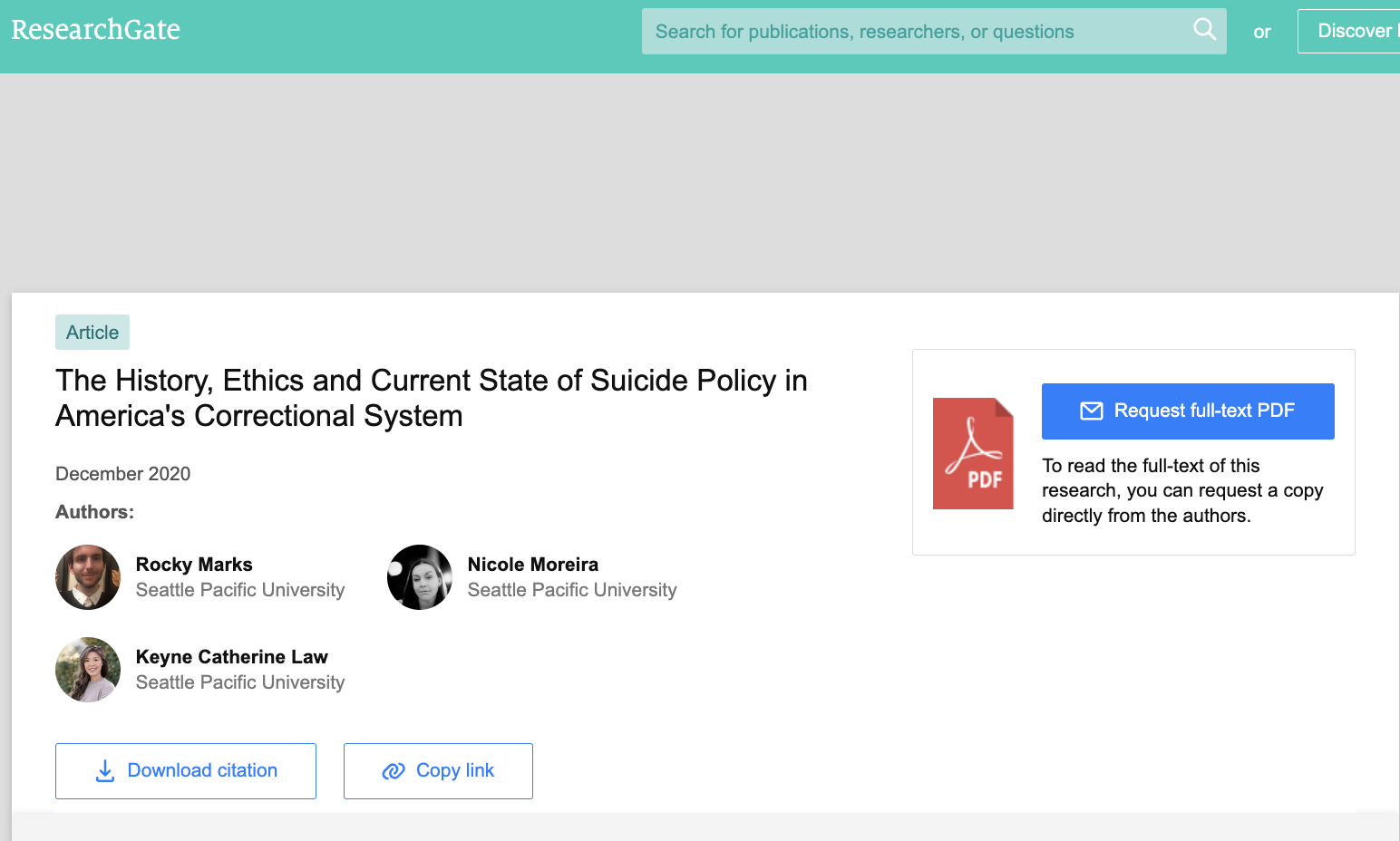Click the December 2020 publication date
Viewport: 1400px width, 841px height.
pyautogui.click(x=123, y=474)
